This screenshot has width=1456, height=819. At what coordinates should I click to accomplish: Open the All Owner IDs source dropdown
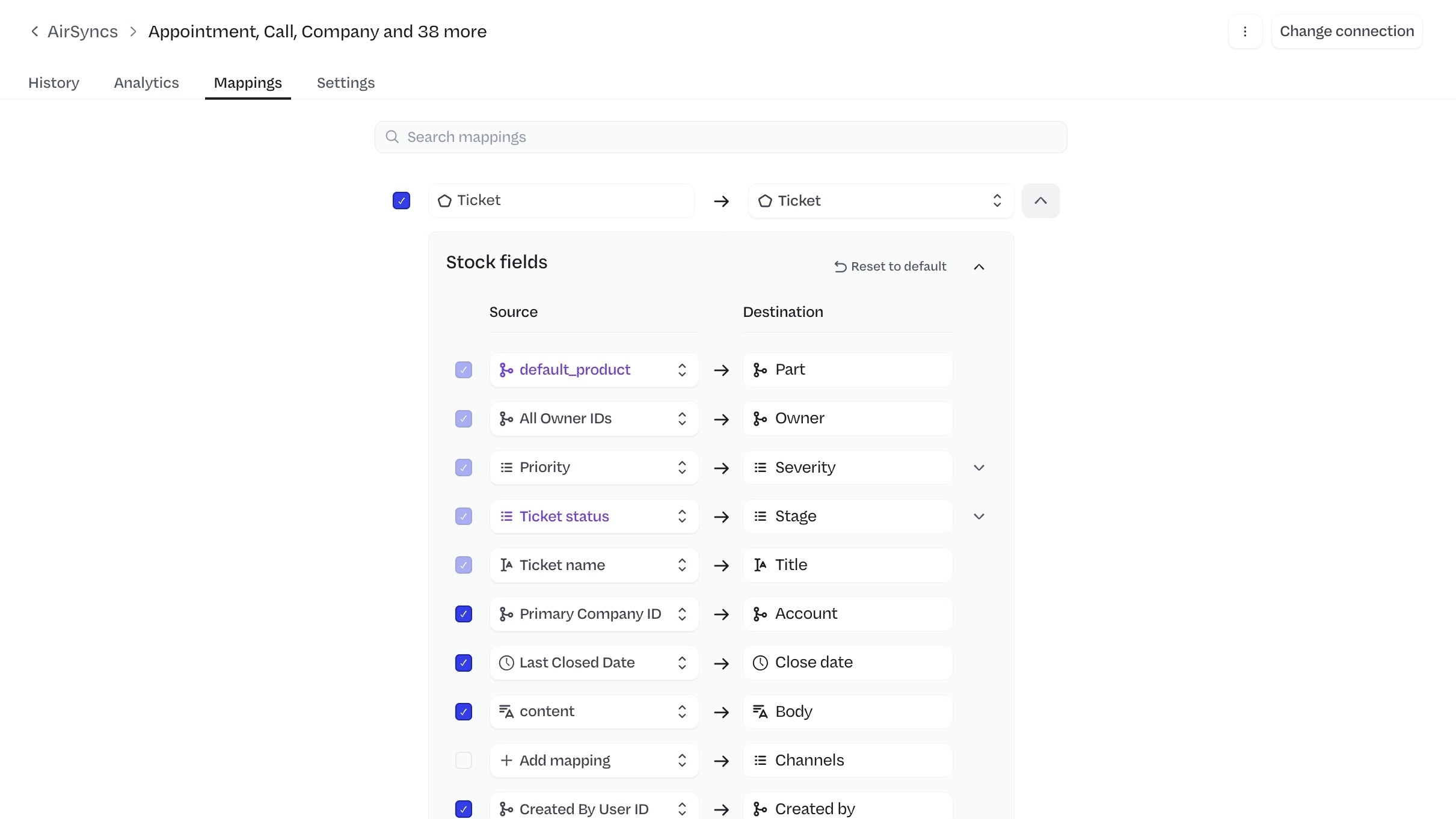click(x=594, y=419)
